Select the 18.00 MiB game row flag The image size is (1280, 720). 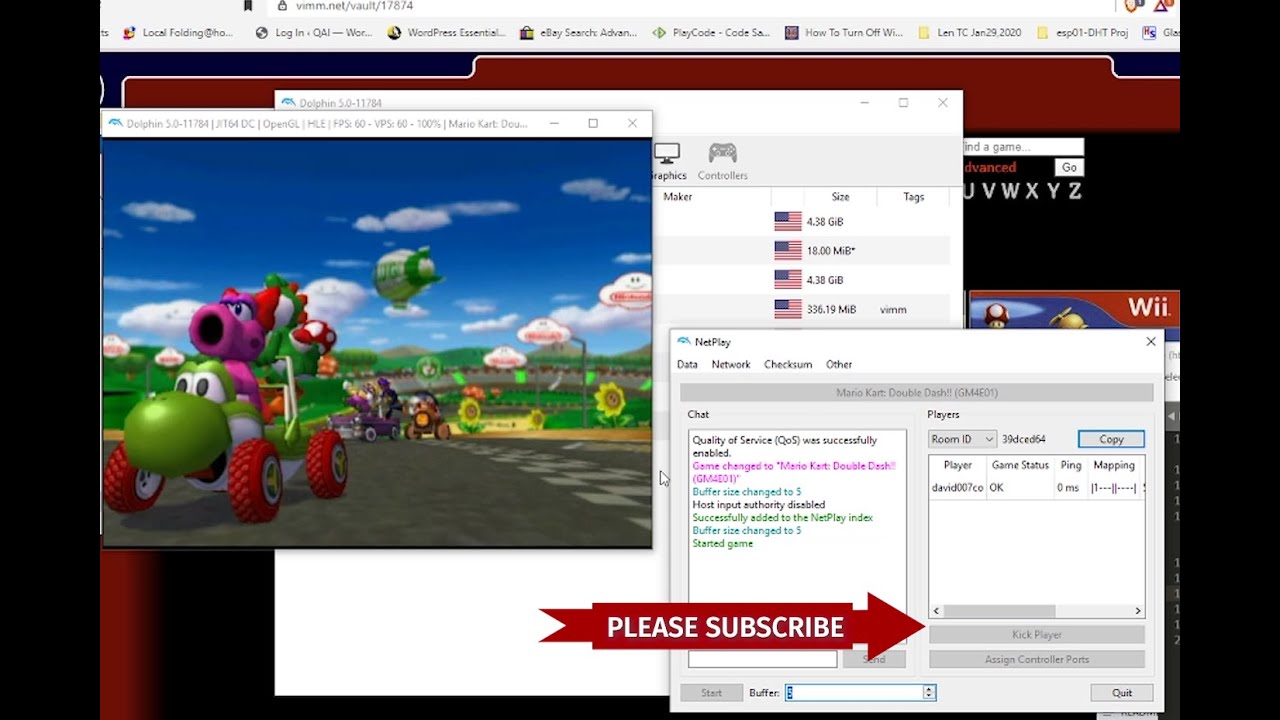pos(788,250)
